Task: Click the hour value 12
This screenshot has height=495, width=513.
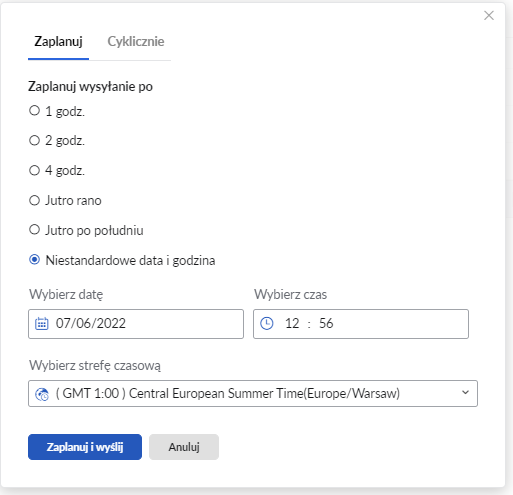Action: tap(292, 324)
